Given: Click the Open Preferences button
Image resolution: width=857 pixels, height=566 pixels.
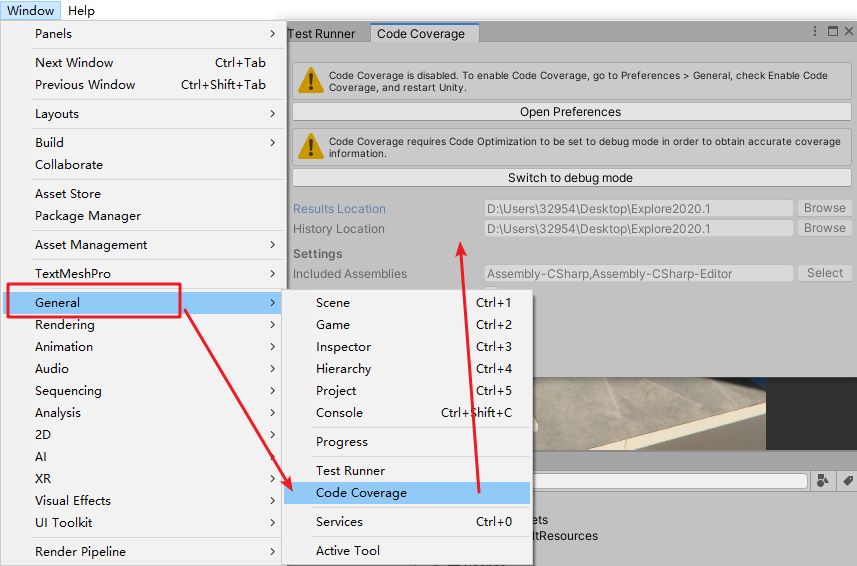Looking at the screenshot, I should [x=571, y=112].
